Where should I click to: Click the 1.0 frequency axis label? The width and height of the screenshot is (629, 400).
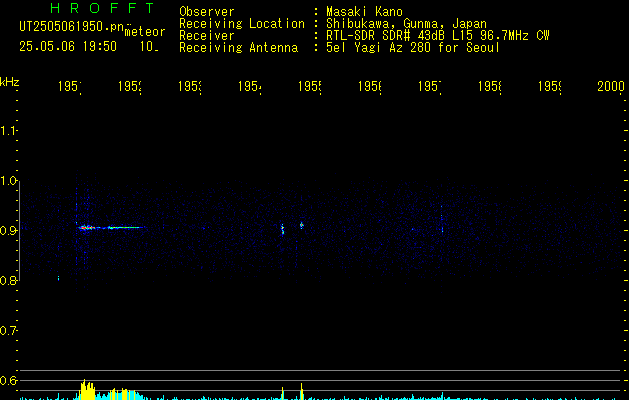point(8,181)
